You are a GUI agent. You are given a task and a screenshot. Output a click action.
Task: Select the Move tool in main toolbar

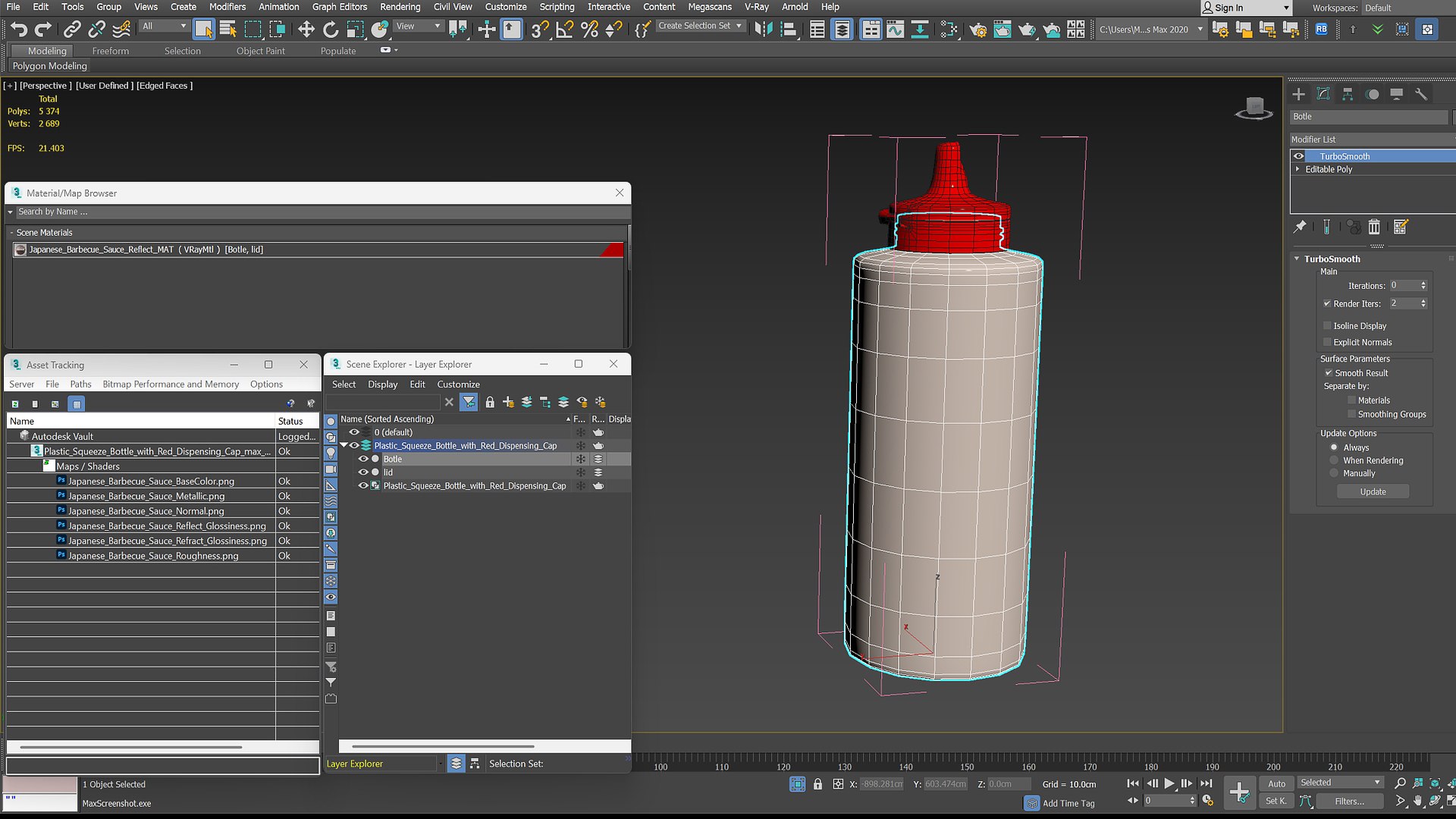(x=306, y=30)
